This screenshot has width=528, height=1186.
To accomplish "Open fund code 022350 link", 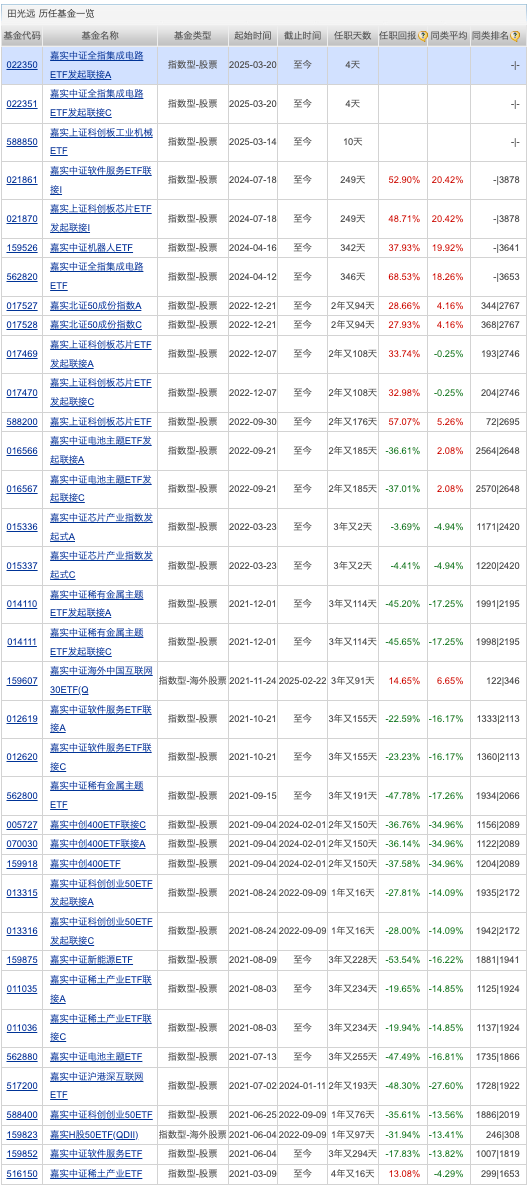I will (22, 65).
